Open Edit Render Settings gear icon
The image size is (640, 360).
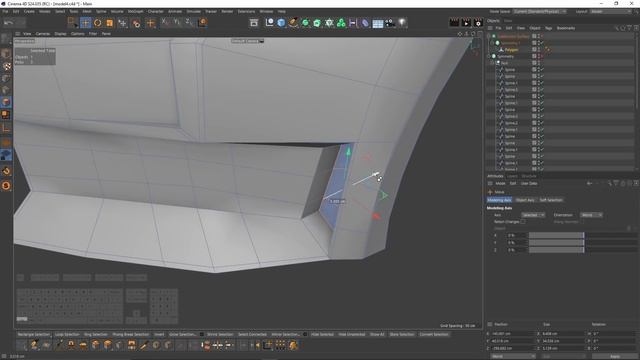(478, 23)
